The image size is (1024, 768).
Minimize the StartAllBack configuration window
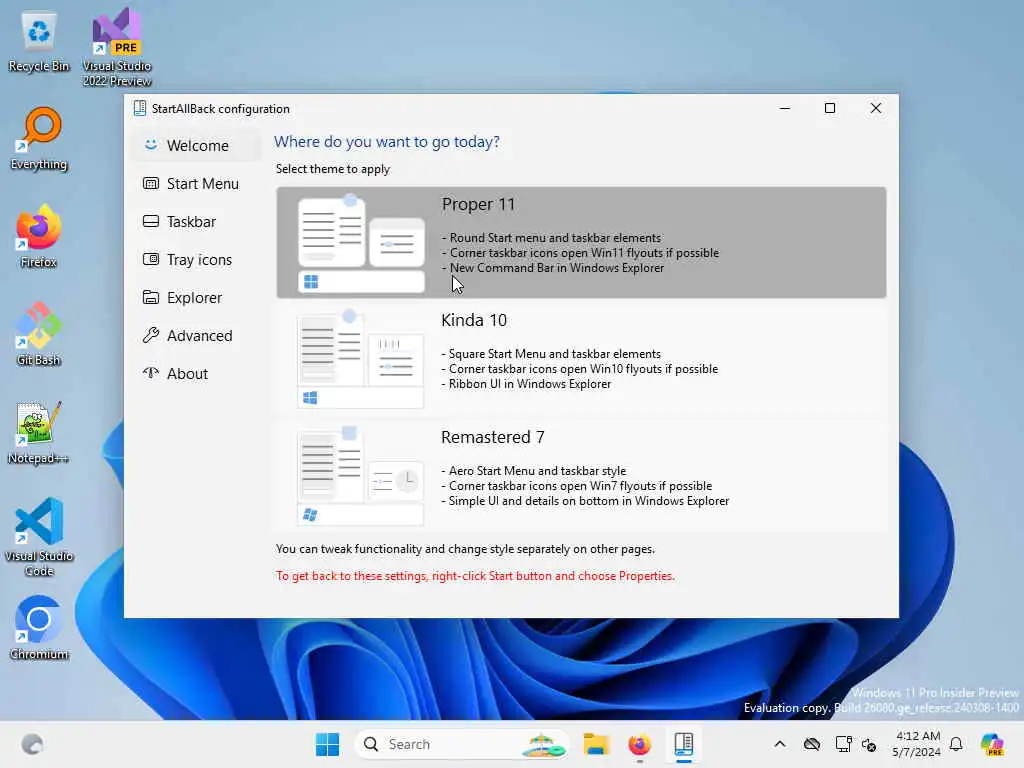coord(785,108)
